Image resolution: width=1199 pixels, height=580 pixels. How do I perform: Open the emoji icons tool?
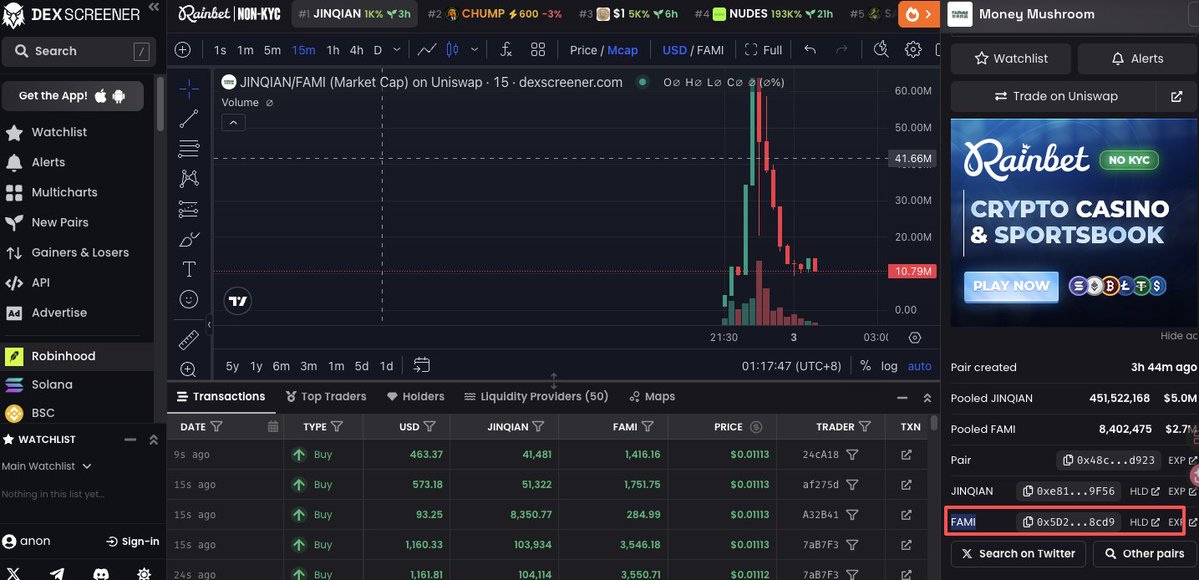(x=188, y=299)
